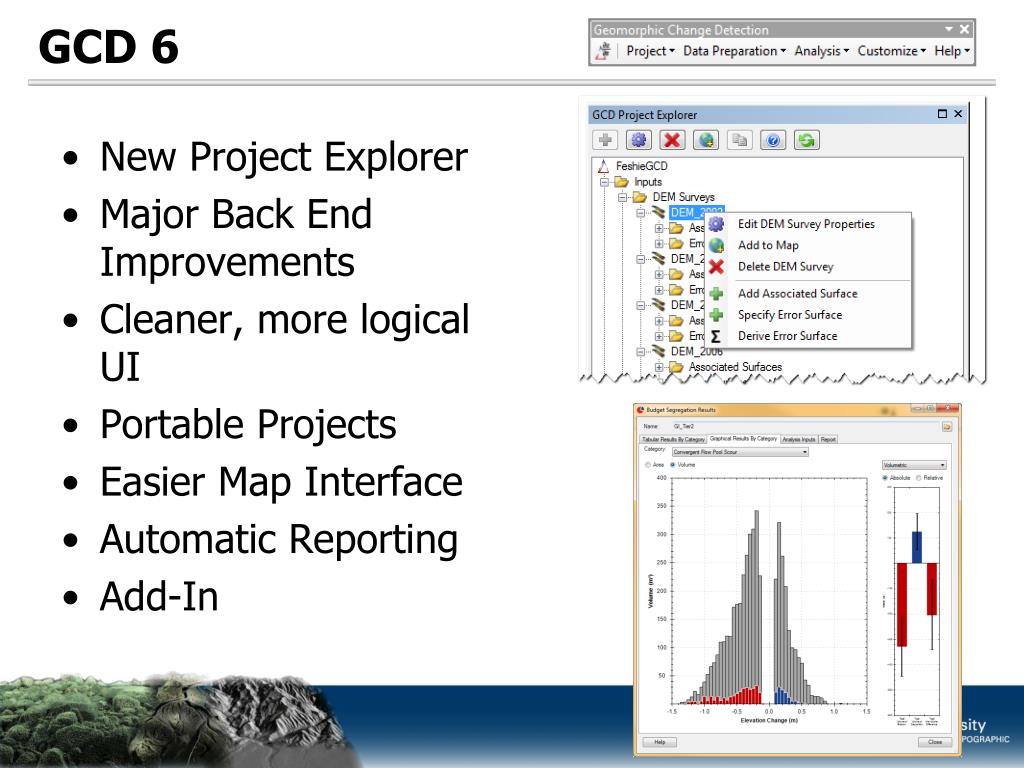Image resolution: width=1024 pixels, height=768 pixels.
Task: Switch to the Analysis Inputs tab
Action: [799, 440]
